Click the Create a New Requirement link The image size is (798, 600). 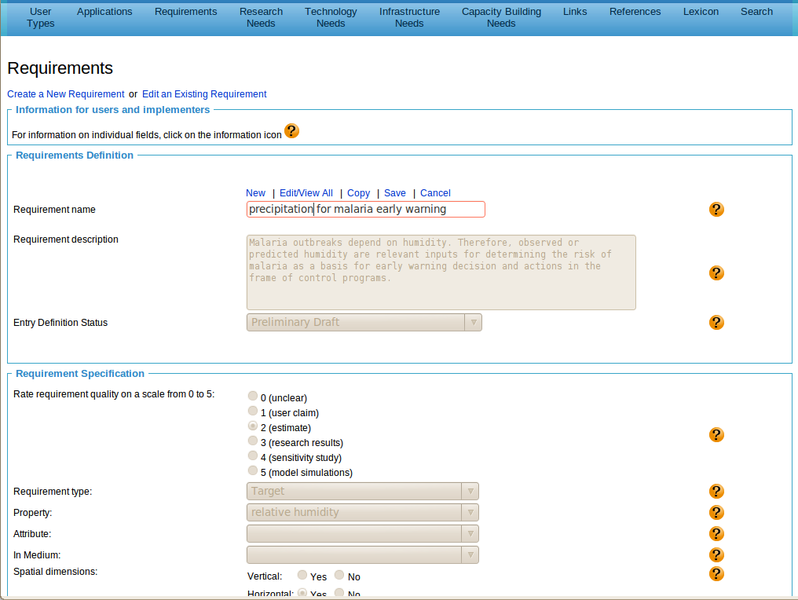(65, 94)
